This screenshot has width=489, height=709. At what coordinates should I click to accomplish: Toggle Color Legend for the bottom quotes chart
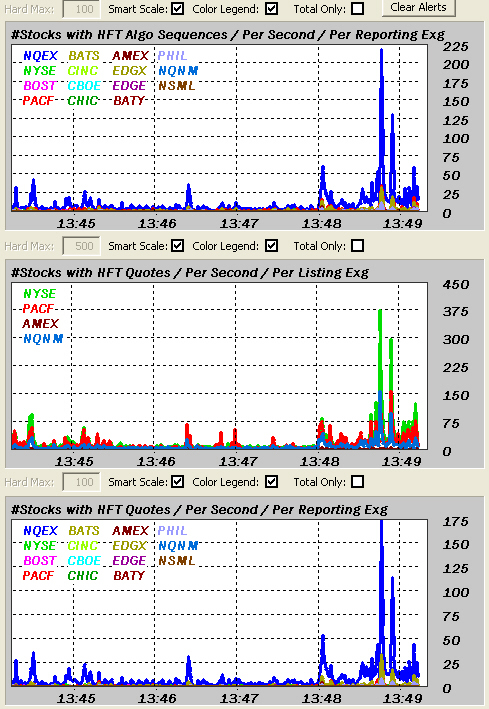click(271, 482)
